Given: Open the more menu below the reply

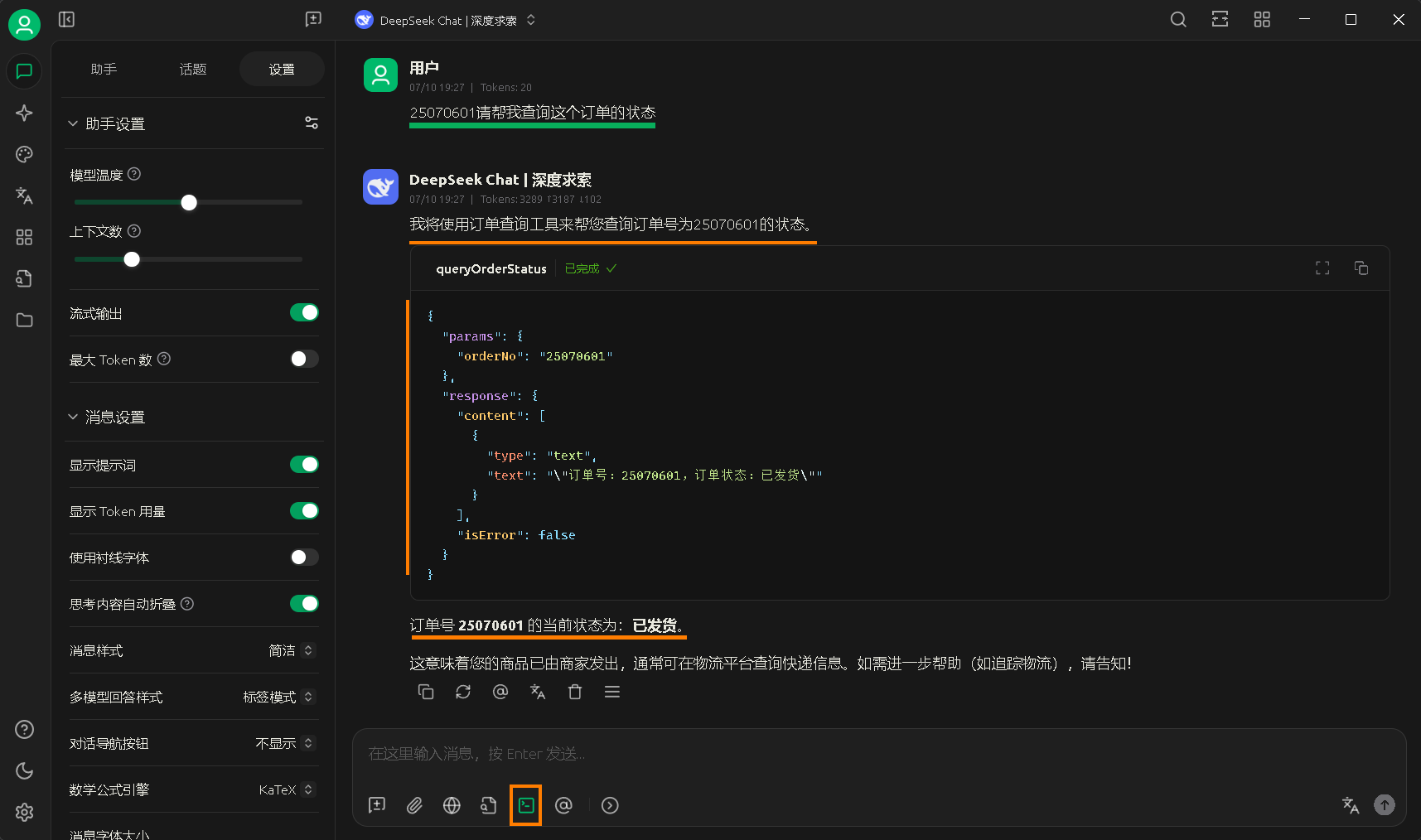Looking at the screenshot, I should tap(612, 692).
